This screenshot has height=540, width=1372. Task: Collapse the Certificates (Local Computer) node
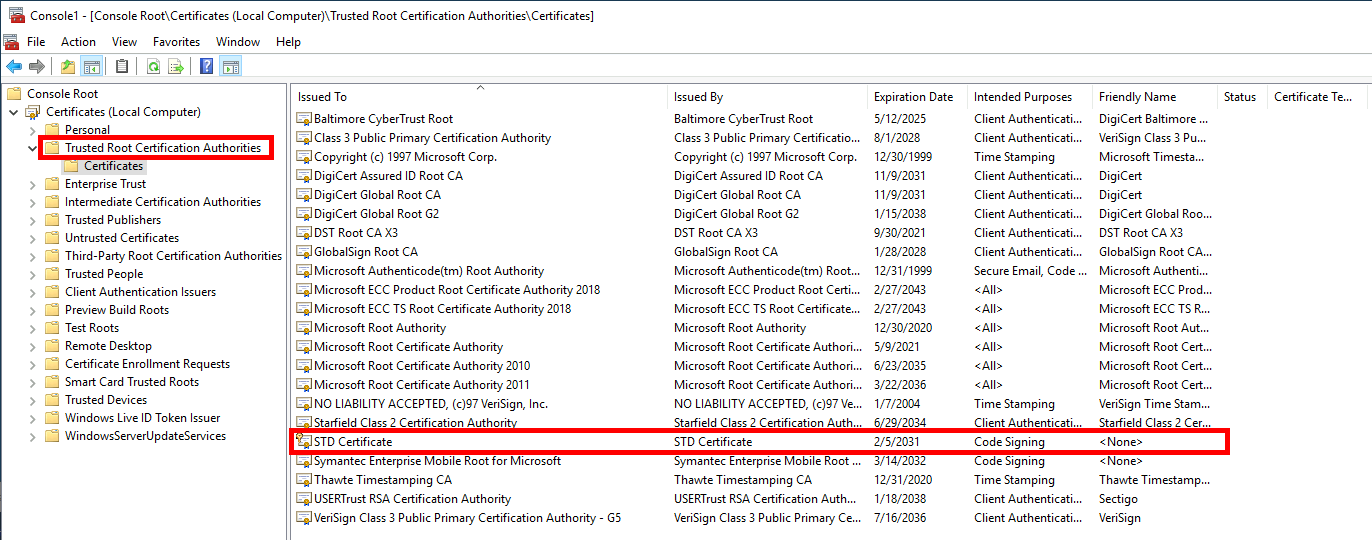point(13,112)
